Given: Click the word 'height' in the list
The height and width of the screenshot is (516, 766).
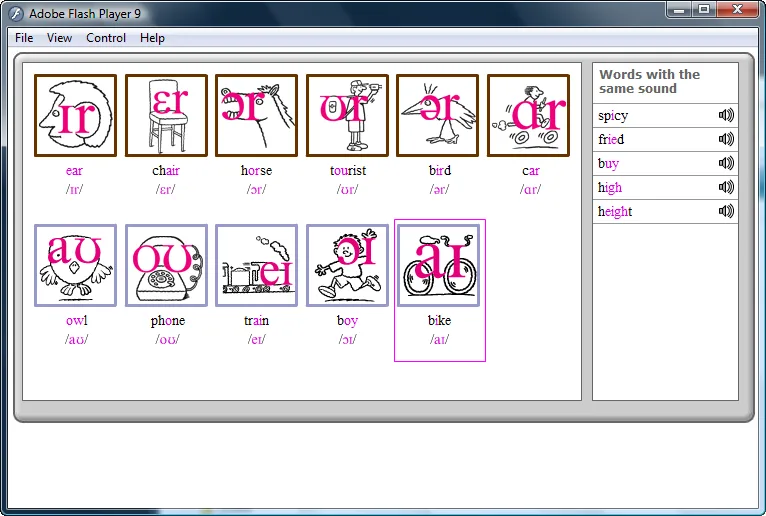Looking at the screenshot, I should pos(615,212).
